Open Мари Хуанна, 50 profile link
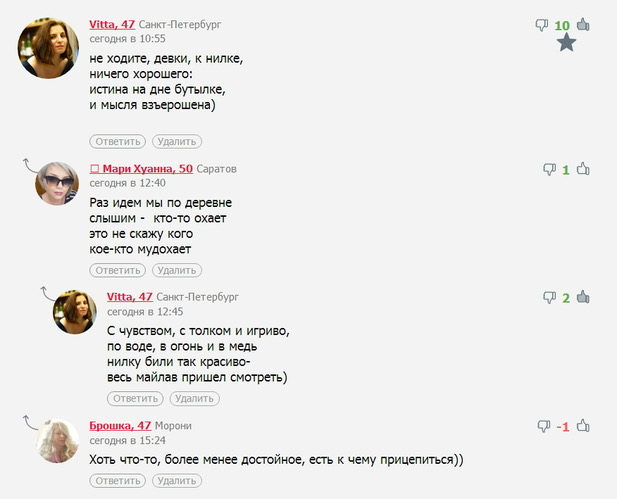Image resolution: width=617 pixels, height=499 pixels. [x=141, y=169]
